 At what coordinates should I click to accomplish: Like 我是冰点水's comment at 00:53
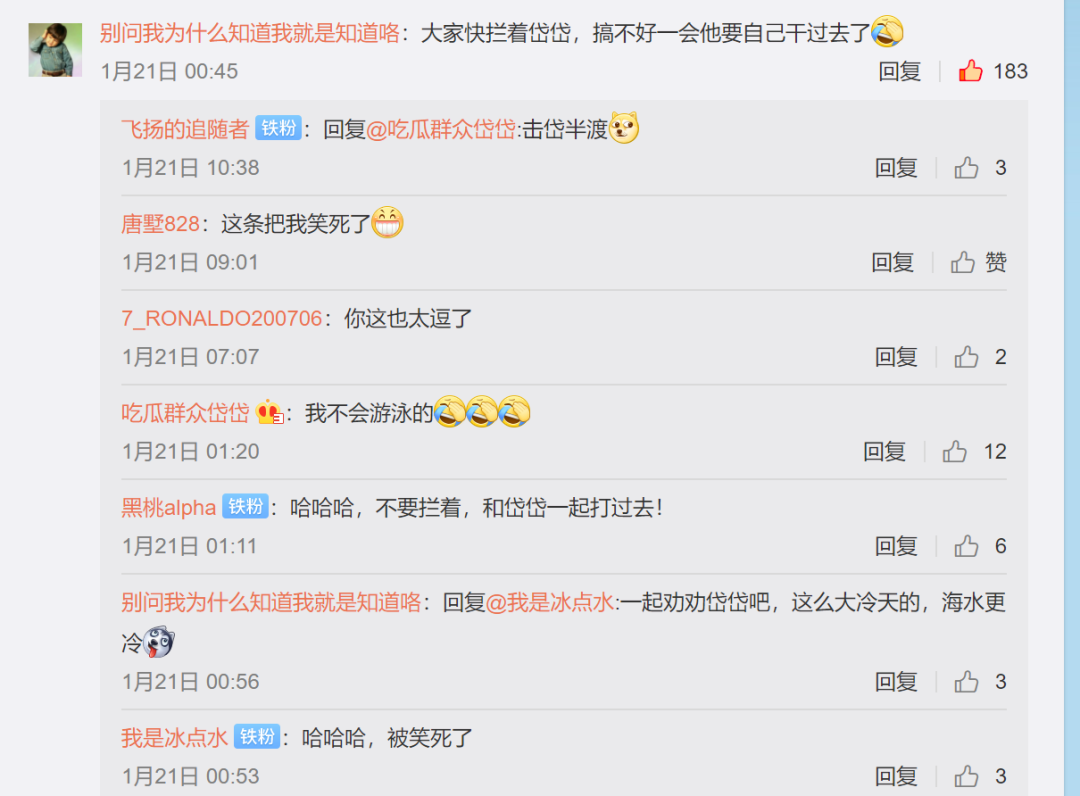tap(966, 777)
